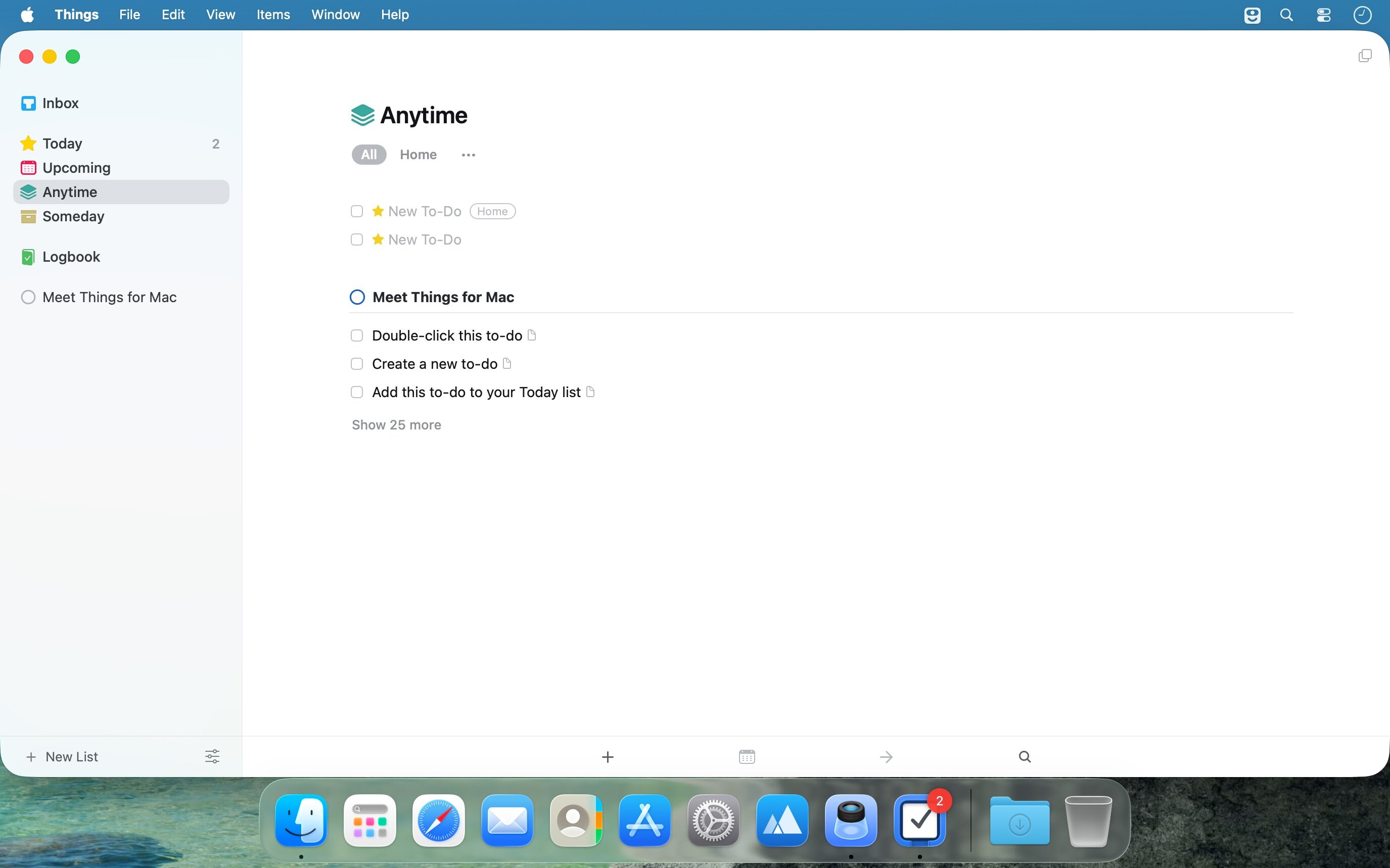Click the star on first New To-Do

coord(378,211)
